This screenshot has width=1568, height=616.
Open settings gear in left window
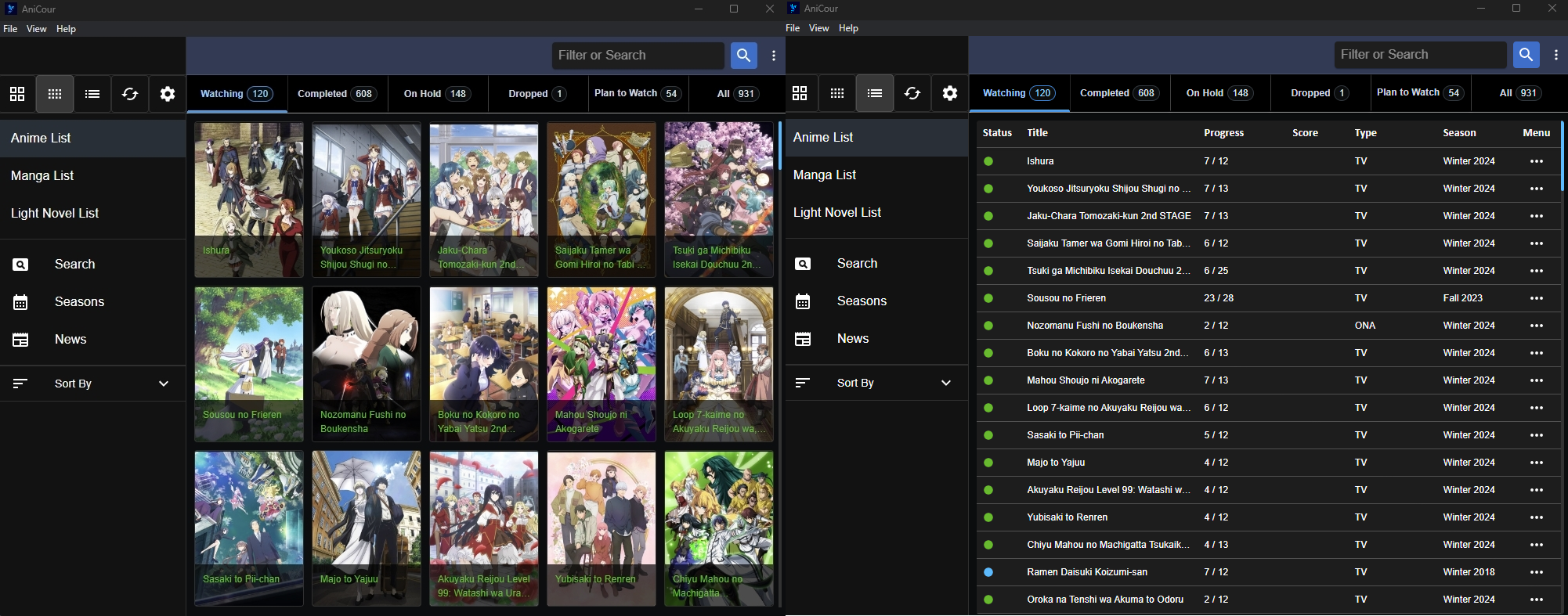coord(168,94)
